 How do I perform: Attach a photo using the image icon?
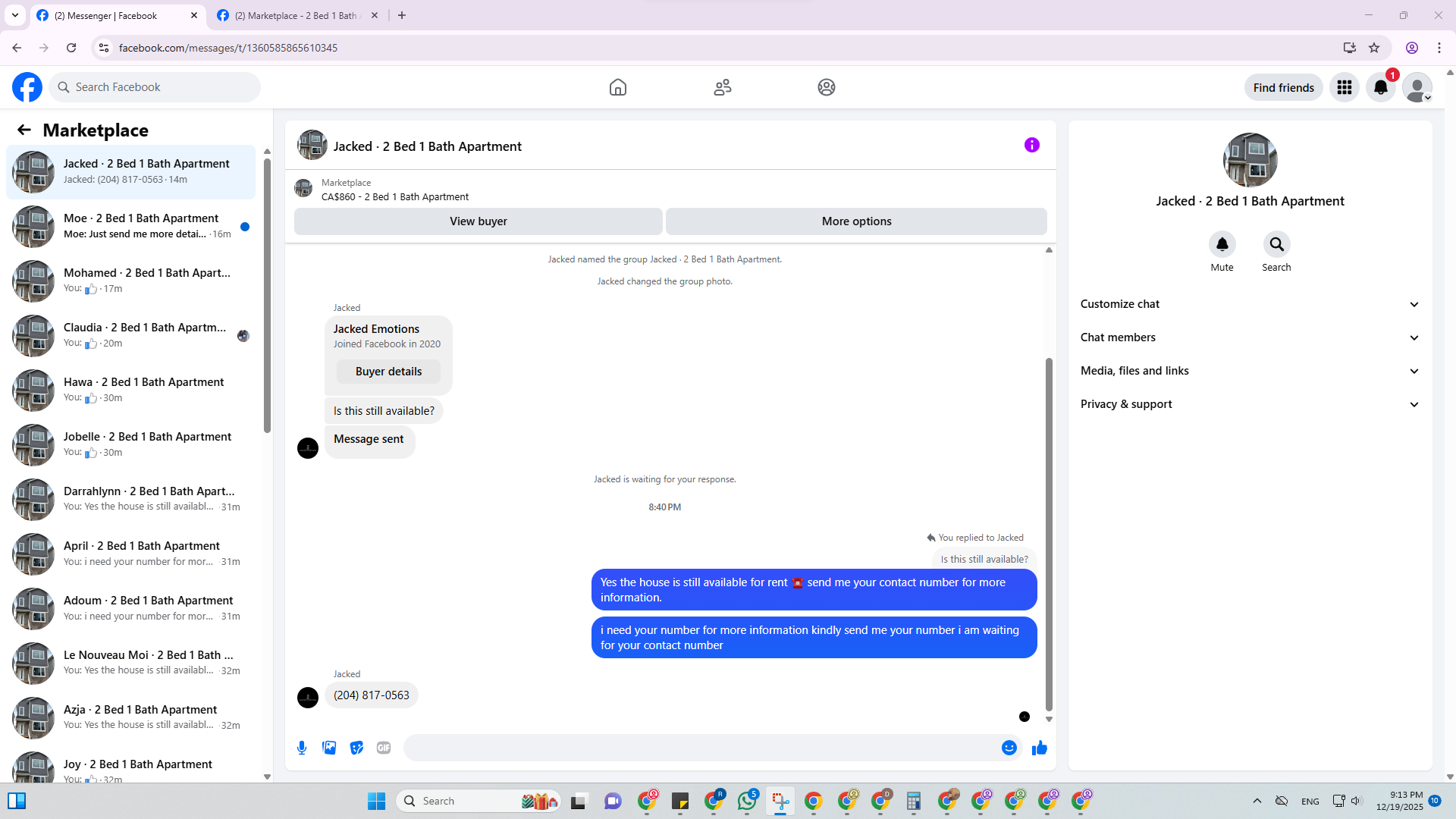[329, 748]
